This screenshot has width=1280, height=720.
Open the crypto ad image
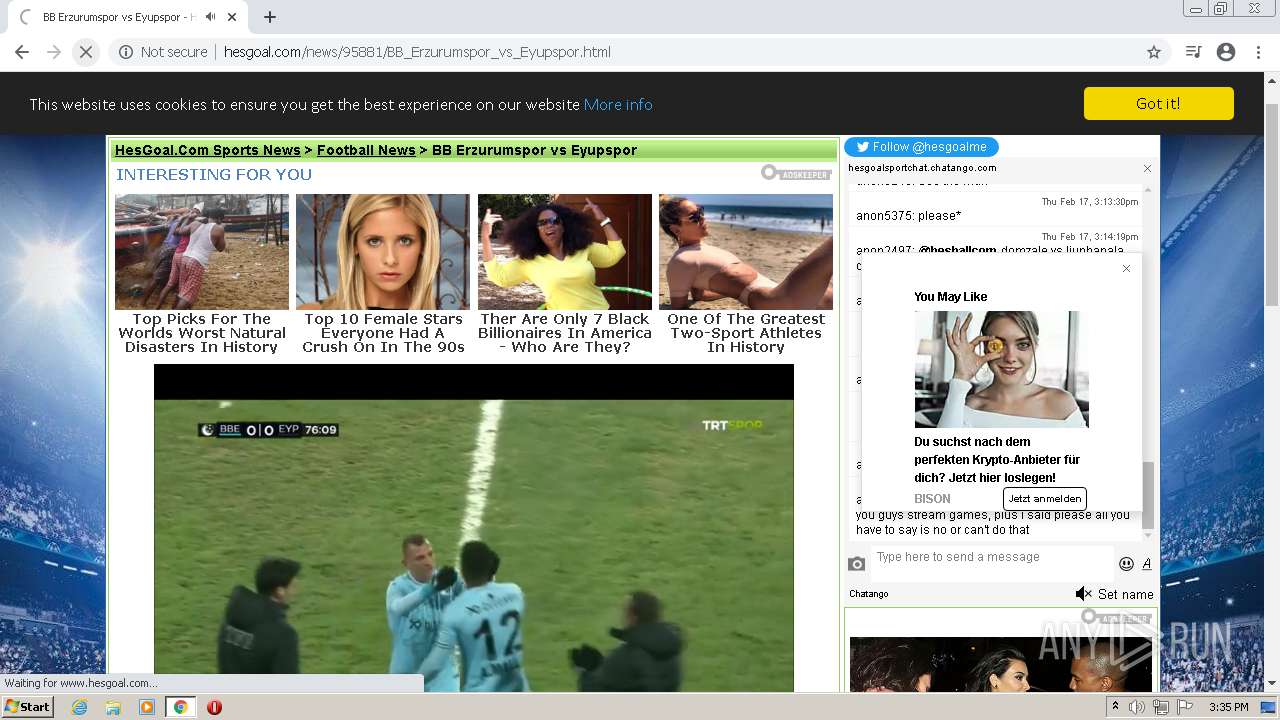tap(1001, 369)
